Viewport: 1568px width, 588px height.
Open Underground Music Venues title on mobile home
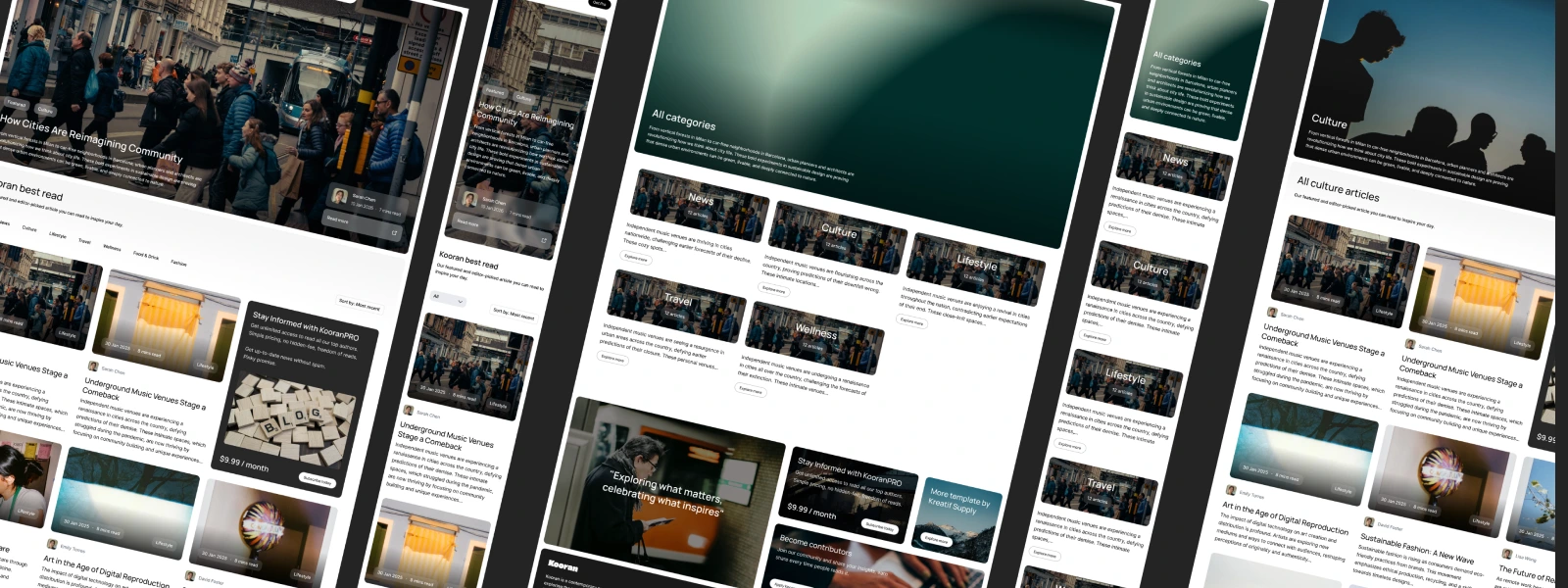[444, 434]
